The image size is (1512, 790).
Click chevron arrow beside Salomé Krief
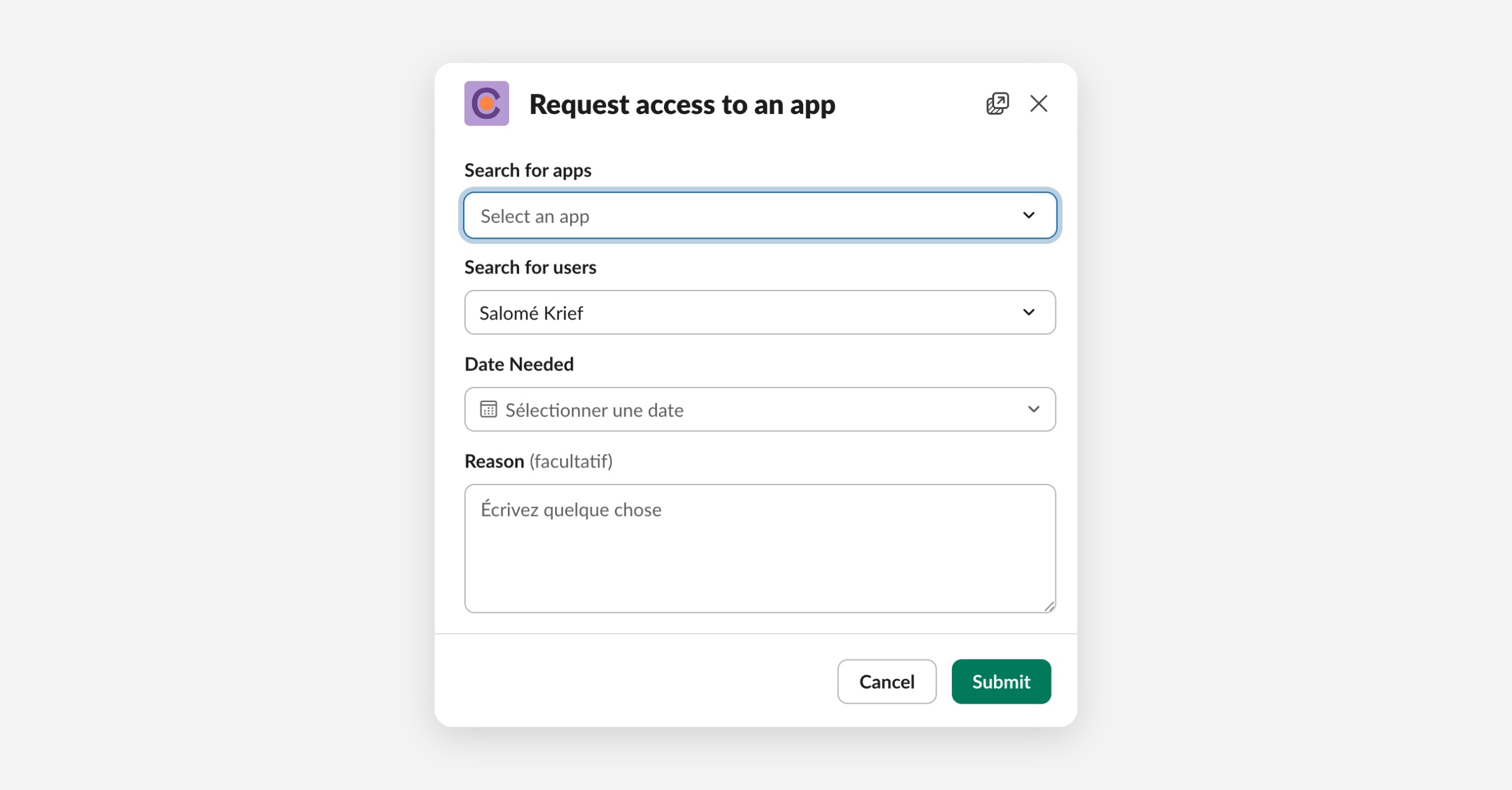point(1028,312)
